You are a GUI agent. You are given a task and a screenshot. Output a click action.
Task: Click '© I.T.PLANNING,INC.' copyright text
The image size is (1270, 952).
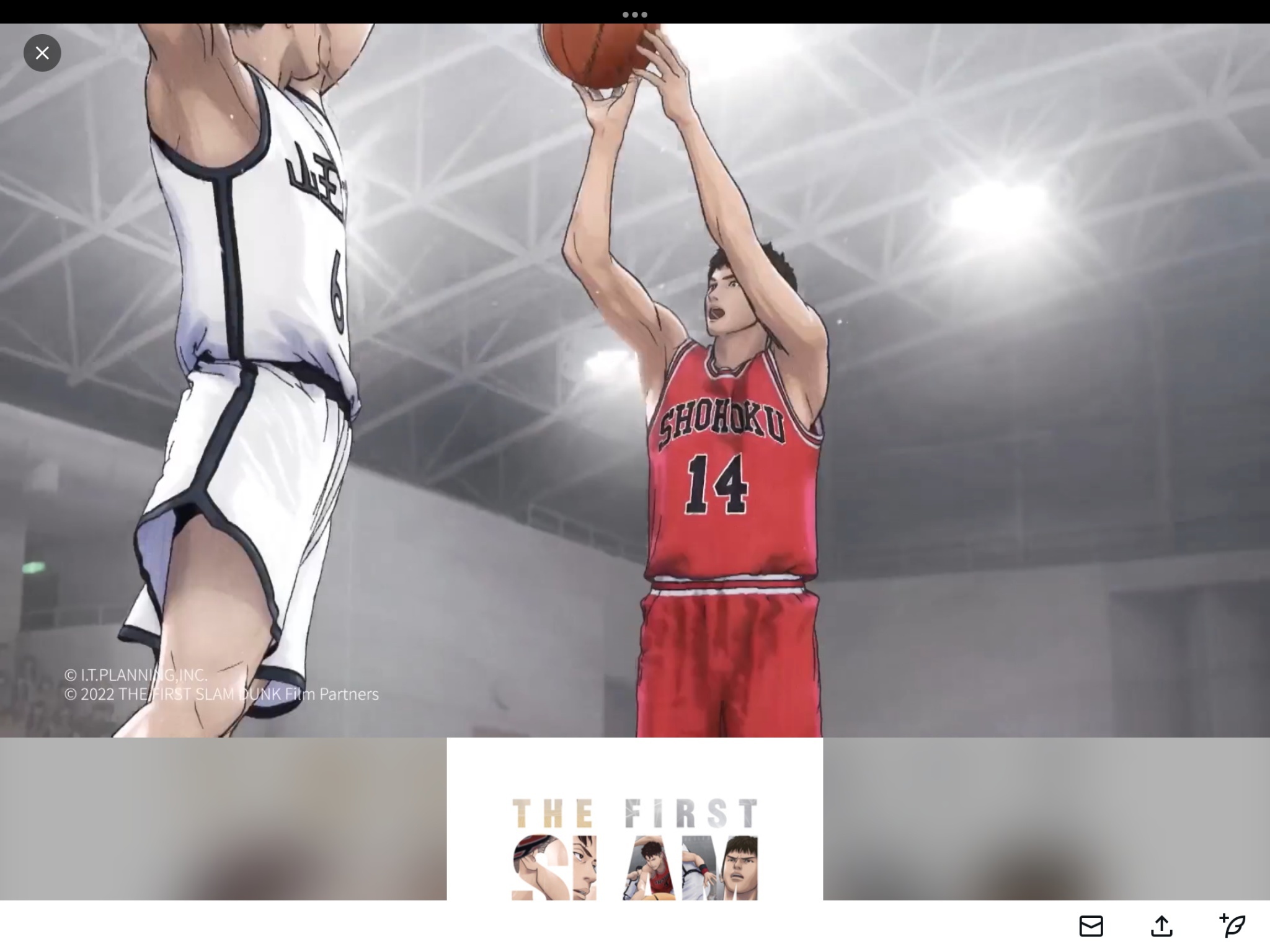(136, 675)
